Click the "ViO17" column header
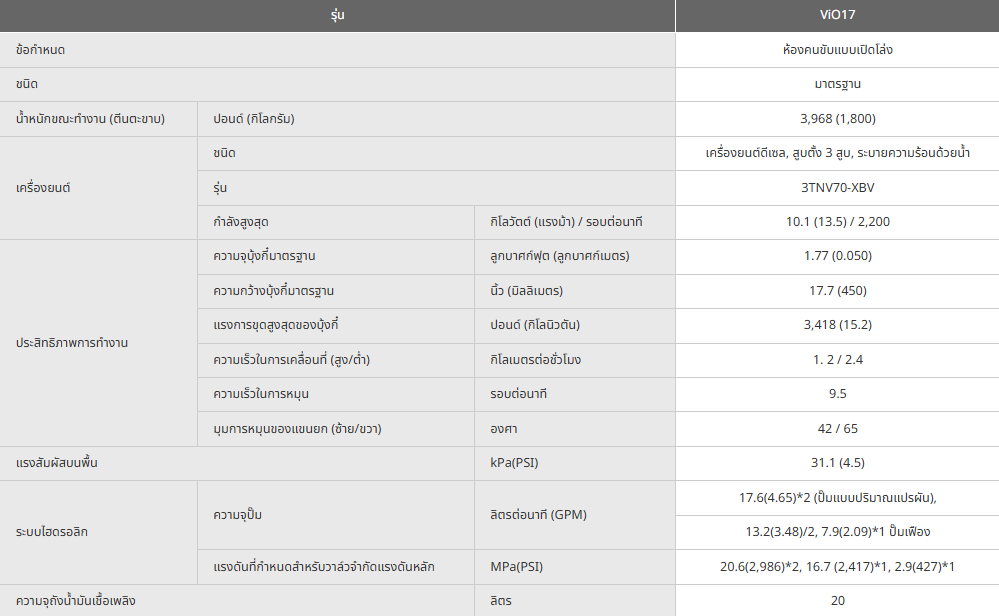The width and height of the screenshot is (999, 616). [837, 16]
